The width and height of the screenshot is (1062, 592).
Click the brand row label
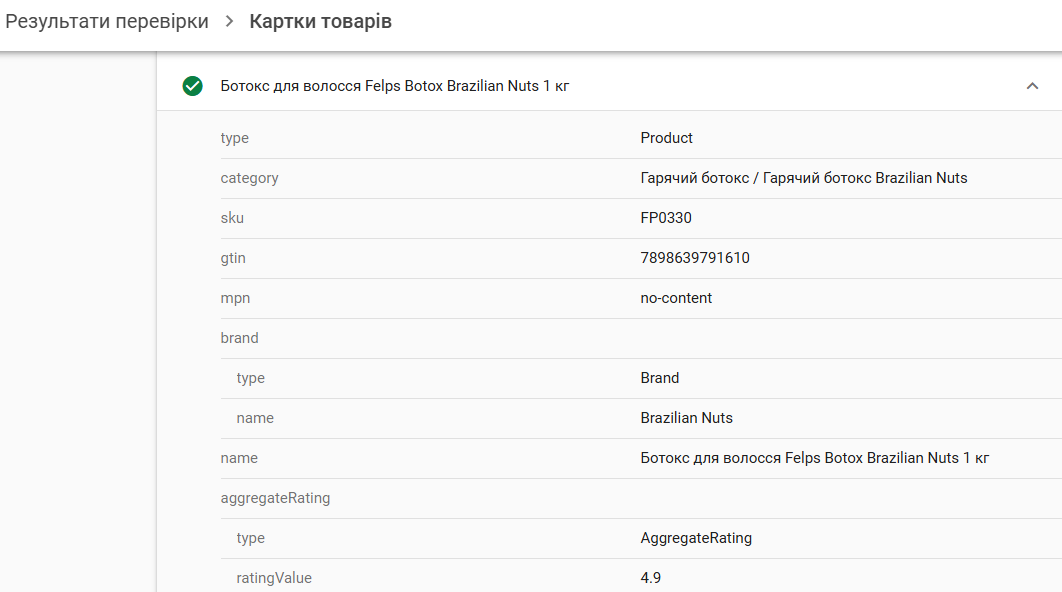[x=239, y=338]
